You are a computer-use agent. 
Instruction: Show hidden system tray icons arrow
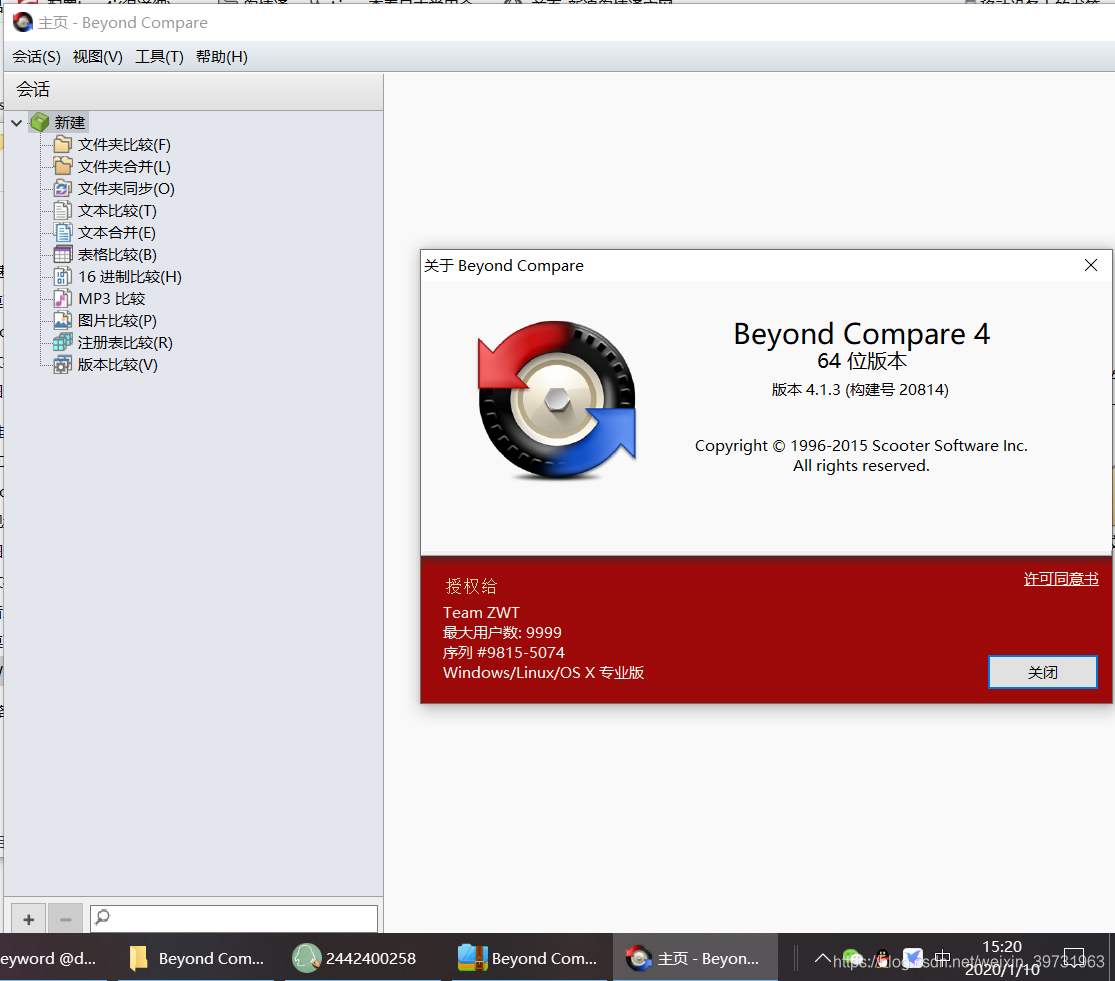click(x=822, y=958)
